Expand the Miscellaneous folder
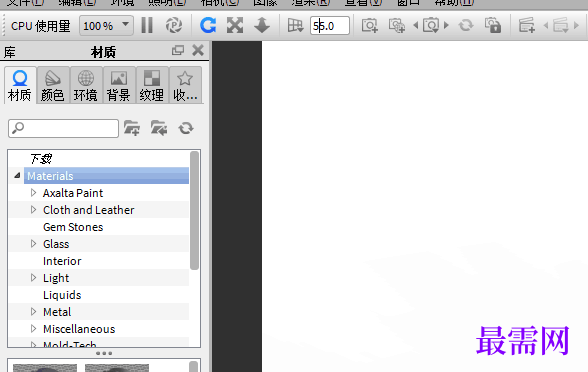Image resolution: width=588 pixels, height=372 pixels. pyautogui.click(x=33, y=329)
